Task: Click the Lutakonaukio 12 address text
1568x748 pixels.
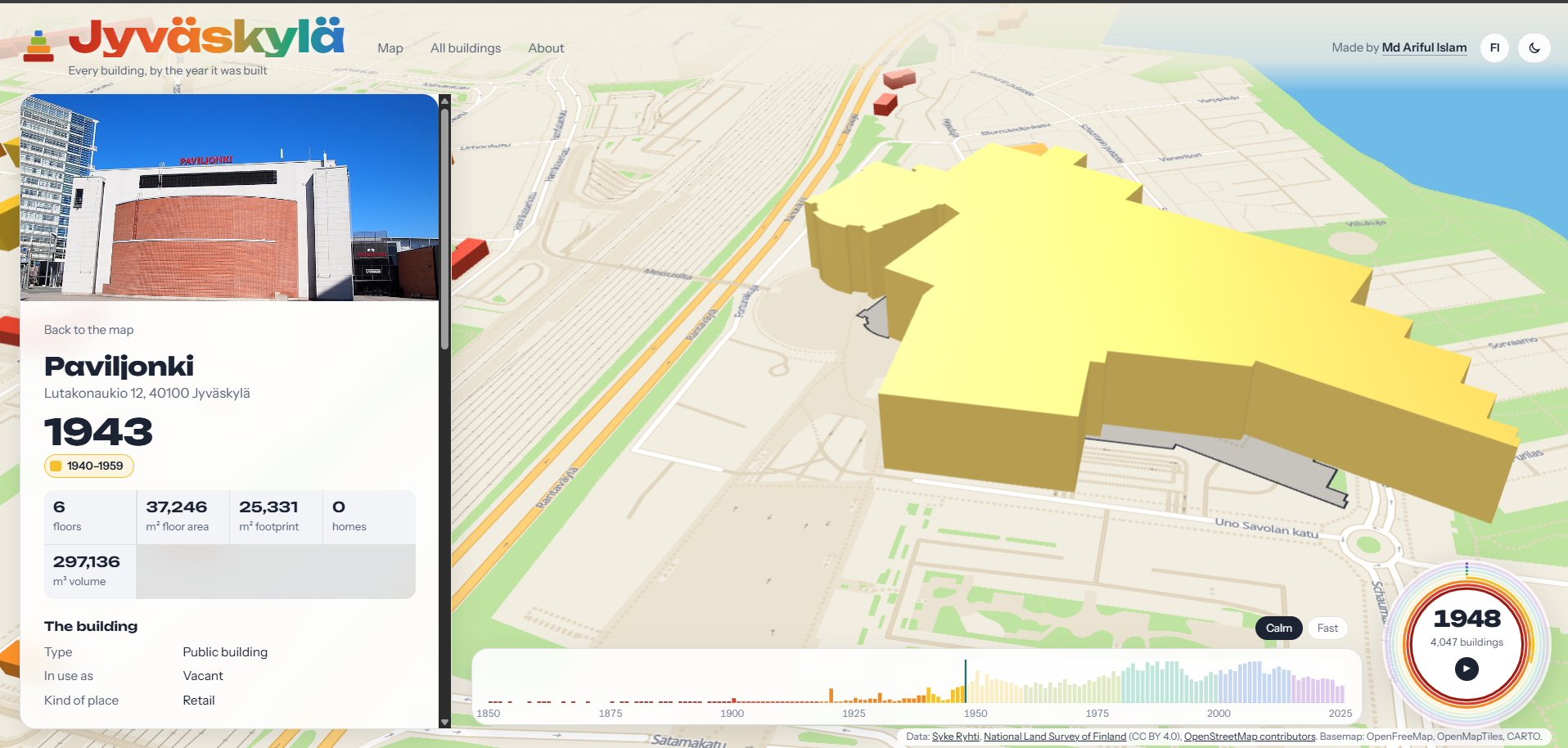Action: point(147,393)
